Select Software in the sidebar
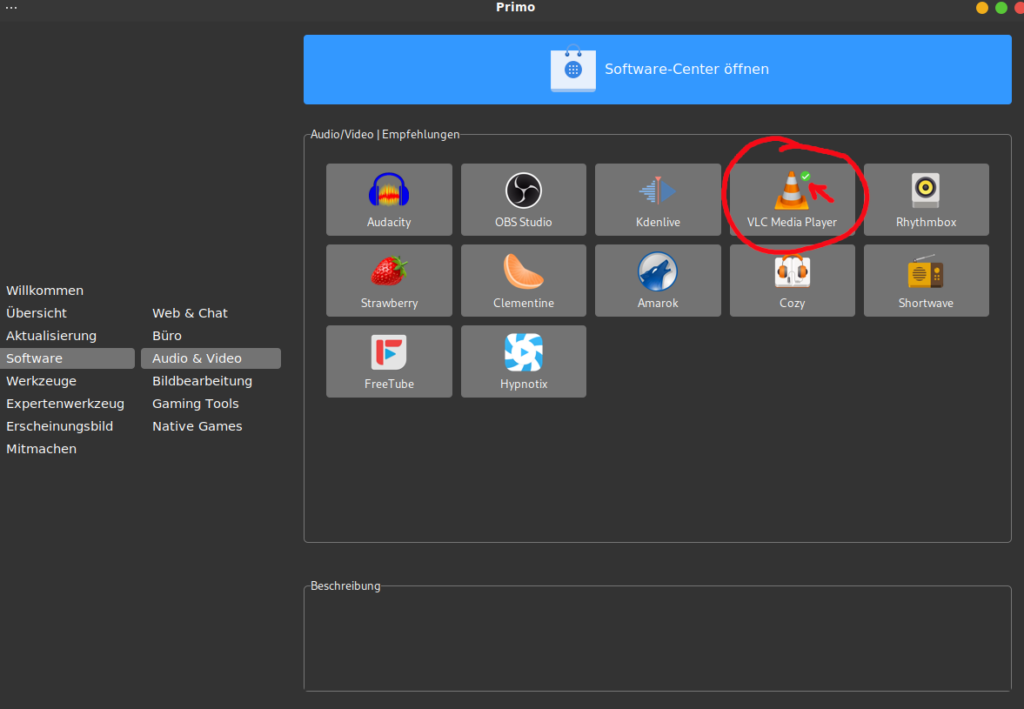Viewport: 1024px width, 709px height. pyautogui.click(x=67, y=358)
